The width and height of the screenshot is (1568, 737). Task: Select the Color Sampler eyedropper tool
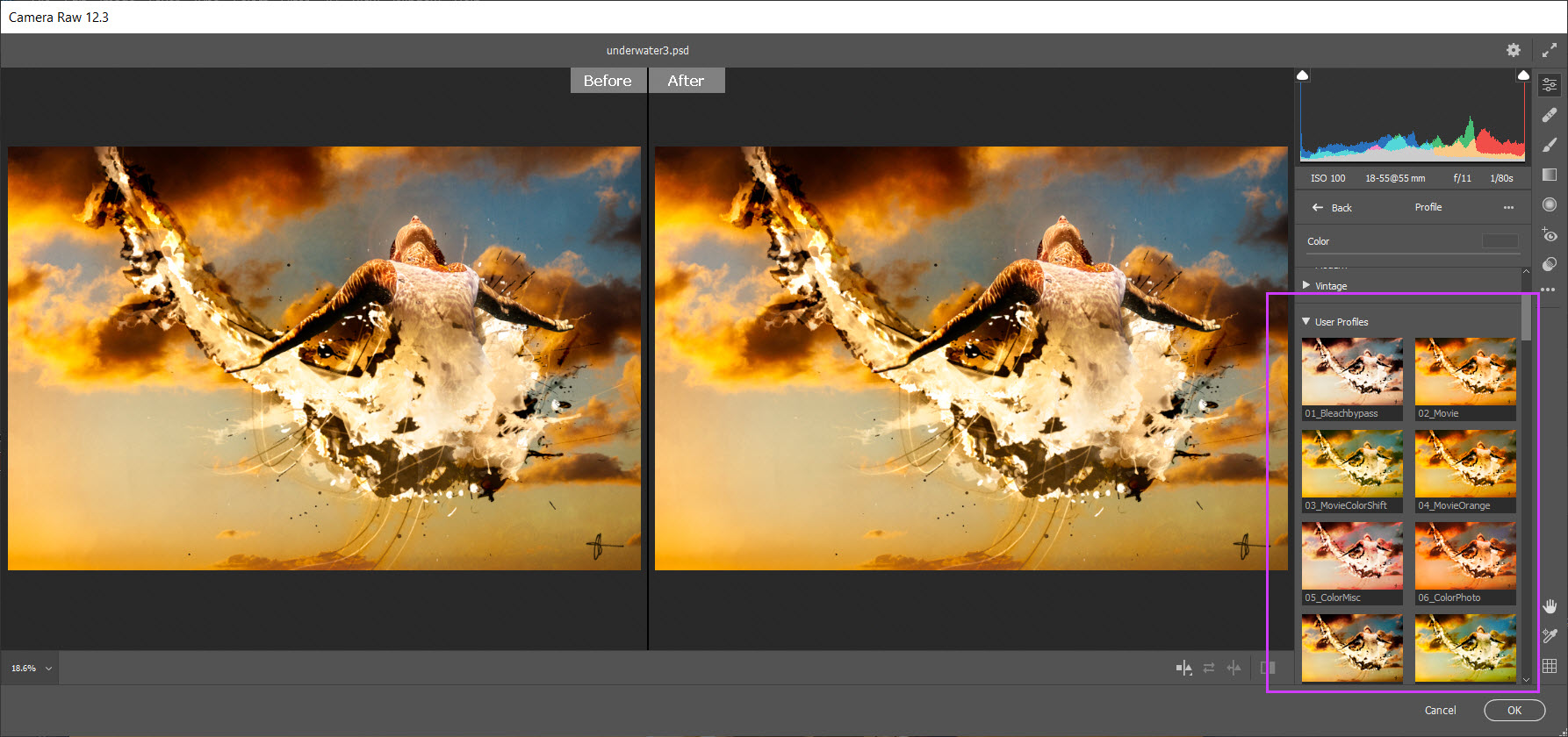(1550, 636)
